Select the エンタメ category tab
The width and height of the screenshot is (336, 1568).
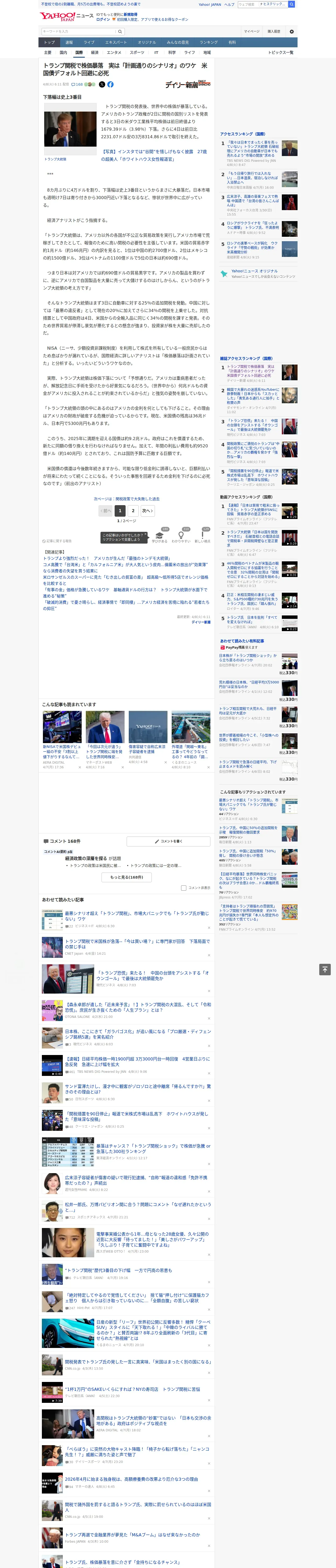pyautogui.click(x=114, y=52)
